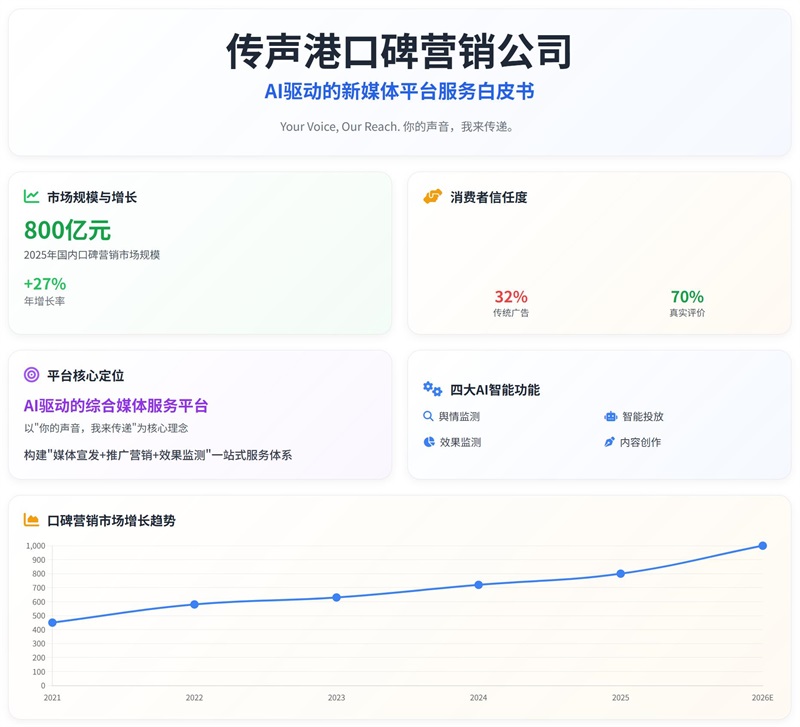The image size is (800, 727).
Task: Click the AI驱动的综合媒体服务平台 purple heading
Action: 116,406
